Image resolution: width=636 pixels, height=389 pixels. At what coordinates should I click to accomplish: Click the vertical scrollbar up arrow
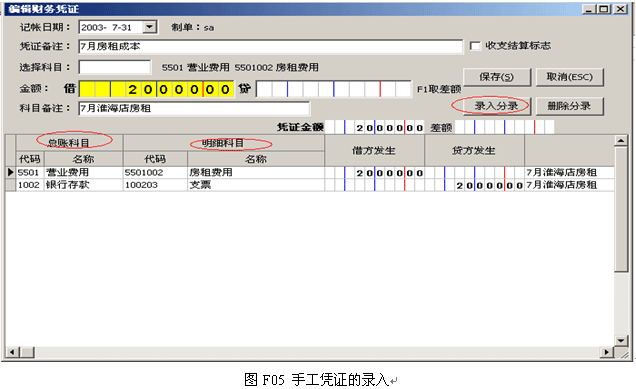pos(621,141)
